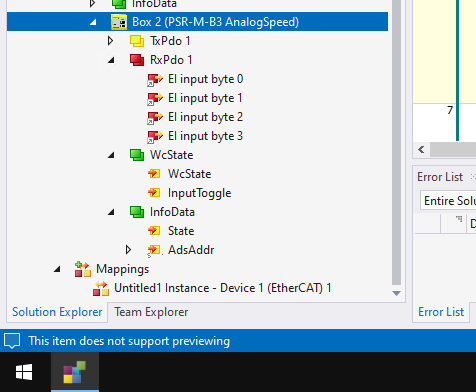Click the green WcState folder icon
The width and height of the screenshot is (476, 392).
coord(137,155)
